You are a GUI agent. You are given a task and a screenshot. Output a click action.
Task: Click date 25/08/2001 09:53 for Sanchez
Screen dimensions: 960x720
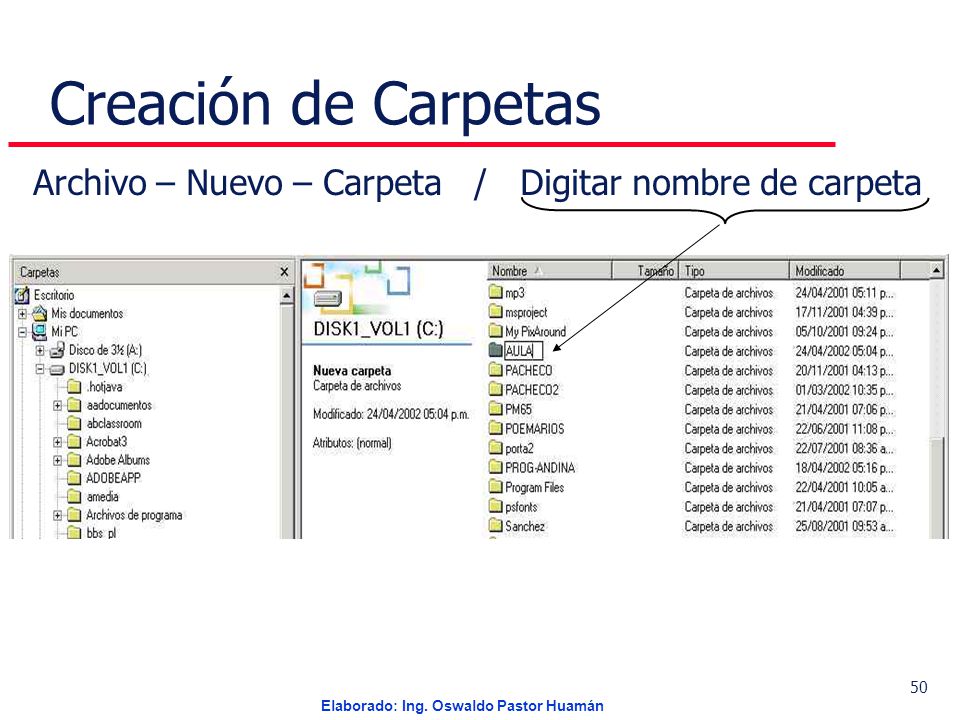tap(845, 527)
